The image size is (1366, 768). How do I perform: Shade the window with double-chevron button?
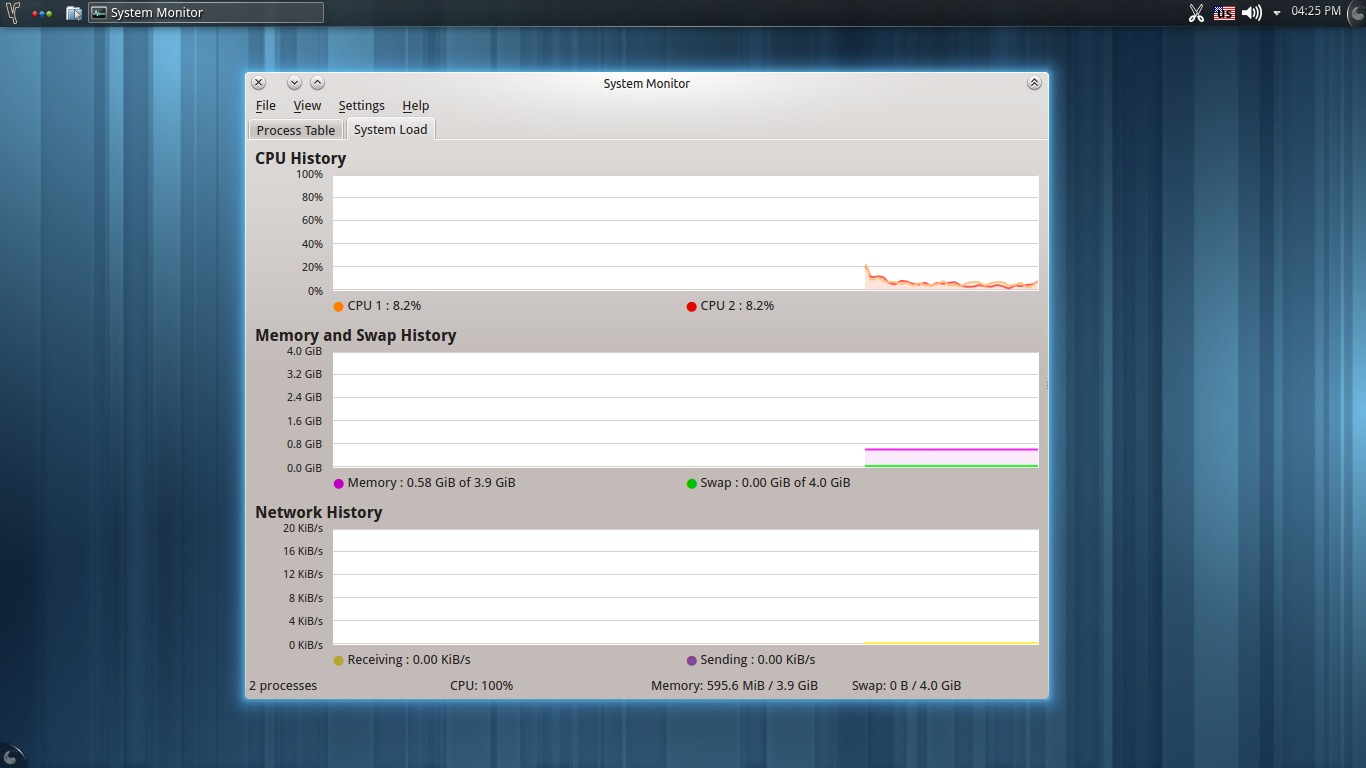[x=1034, y=83]
